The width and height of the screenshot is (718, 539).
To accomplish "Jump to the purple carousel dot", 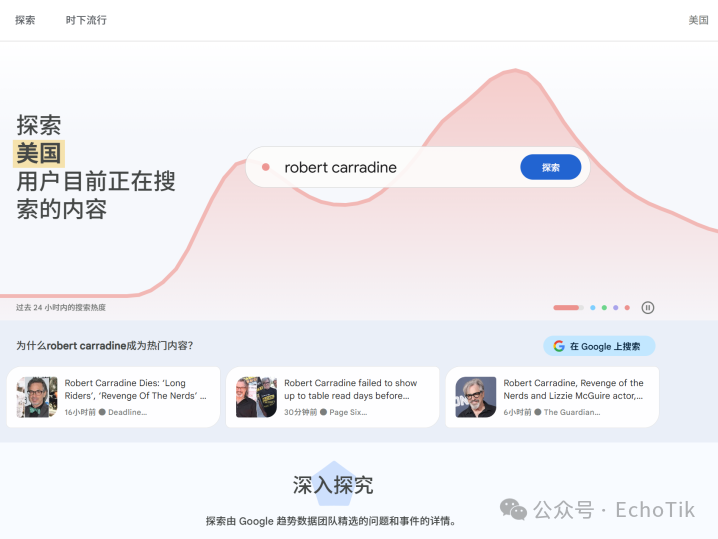I will pos(615,308).
